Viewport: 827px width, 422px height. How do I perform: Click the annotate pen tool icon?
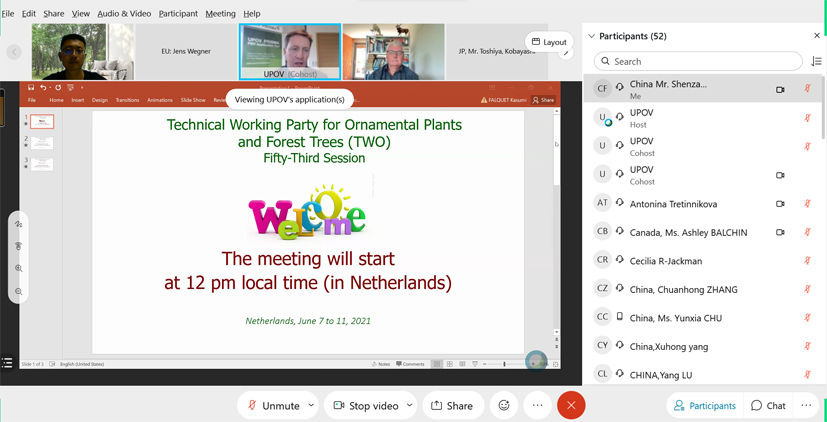(x=18, y=225)
